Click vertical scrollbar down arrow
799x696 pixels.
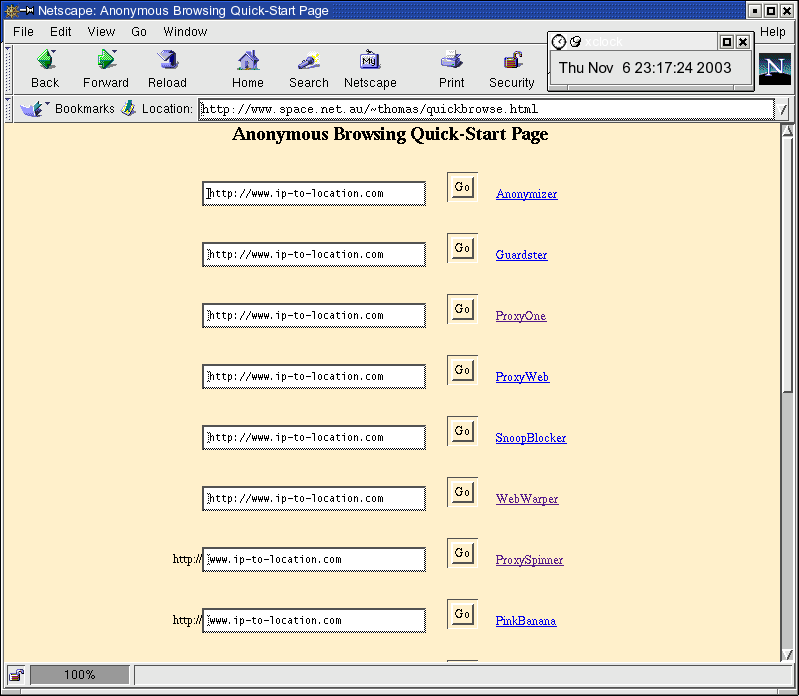pyautogui.click(x=787, y=655)
